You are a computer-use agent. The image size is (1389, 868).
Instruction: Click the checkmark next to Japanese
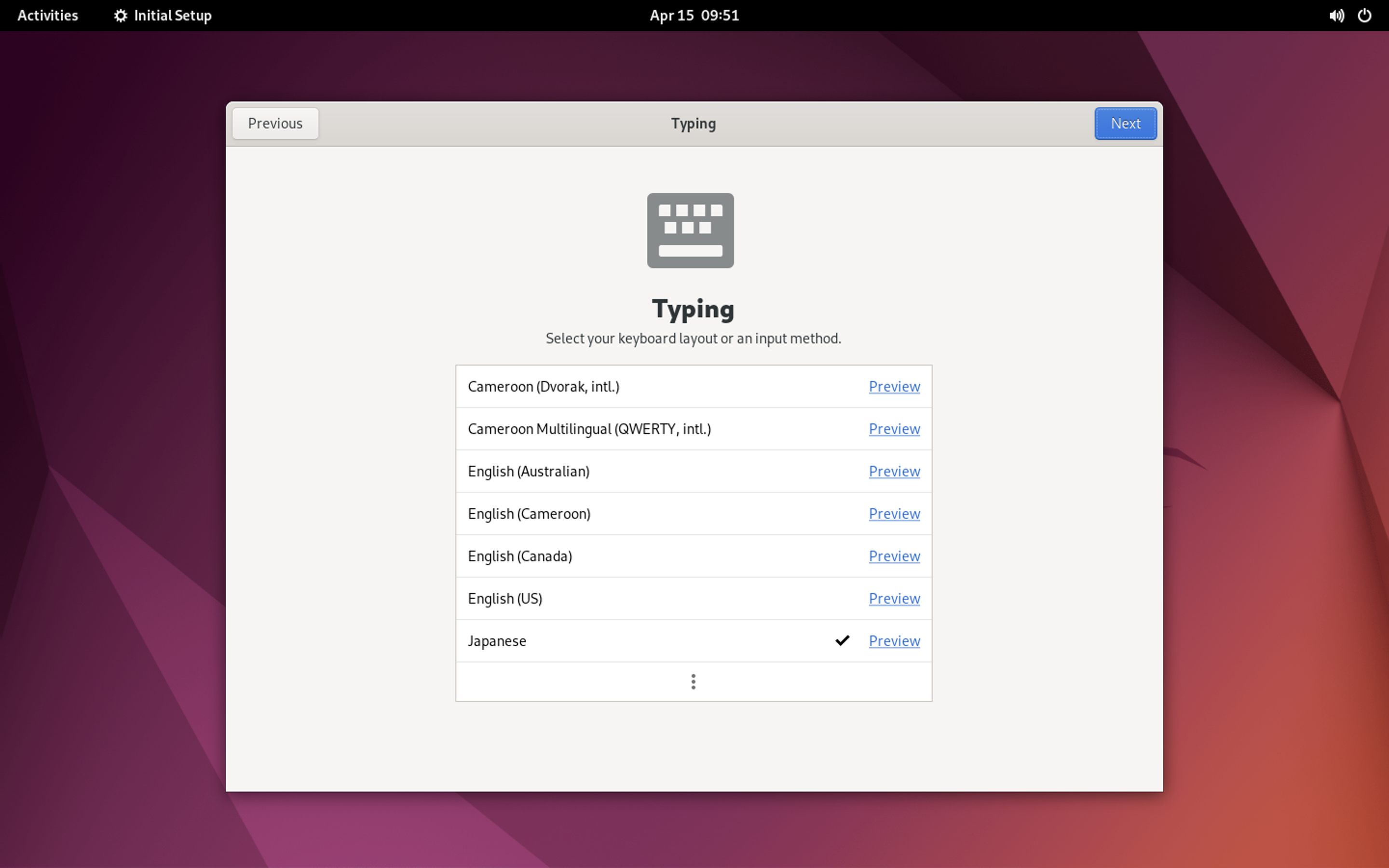(x=842, y=641)
